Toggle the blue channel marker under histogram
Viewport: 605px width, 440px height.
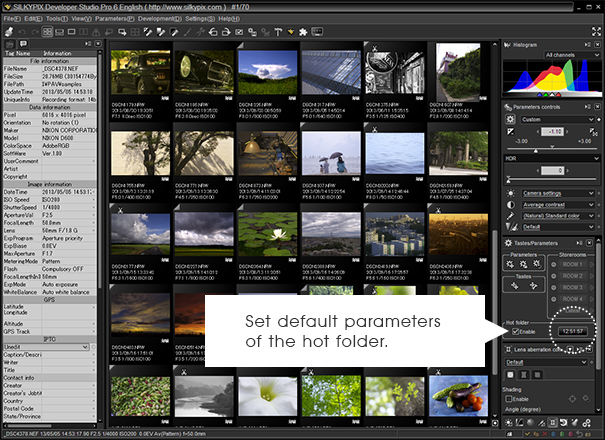click(540, 95)
